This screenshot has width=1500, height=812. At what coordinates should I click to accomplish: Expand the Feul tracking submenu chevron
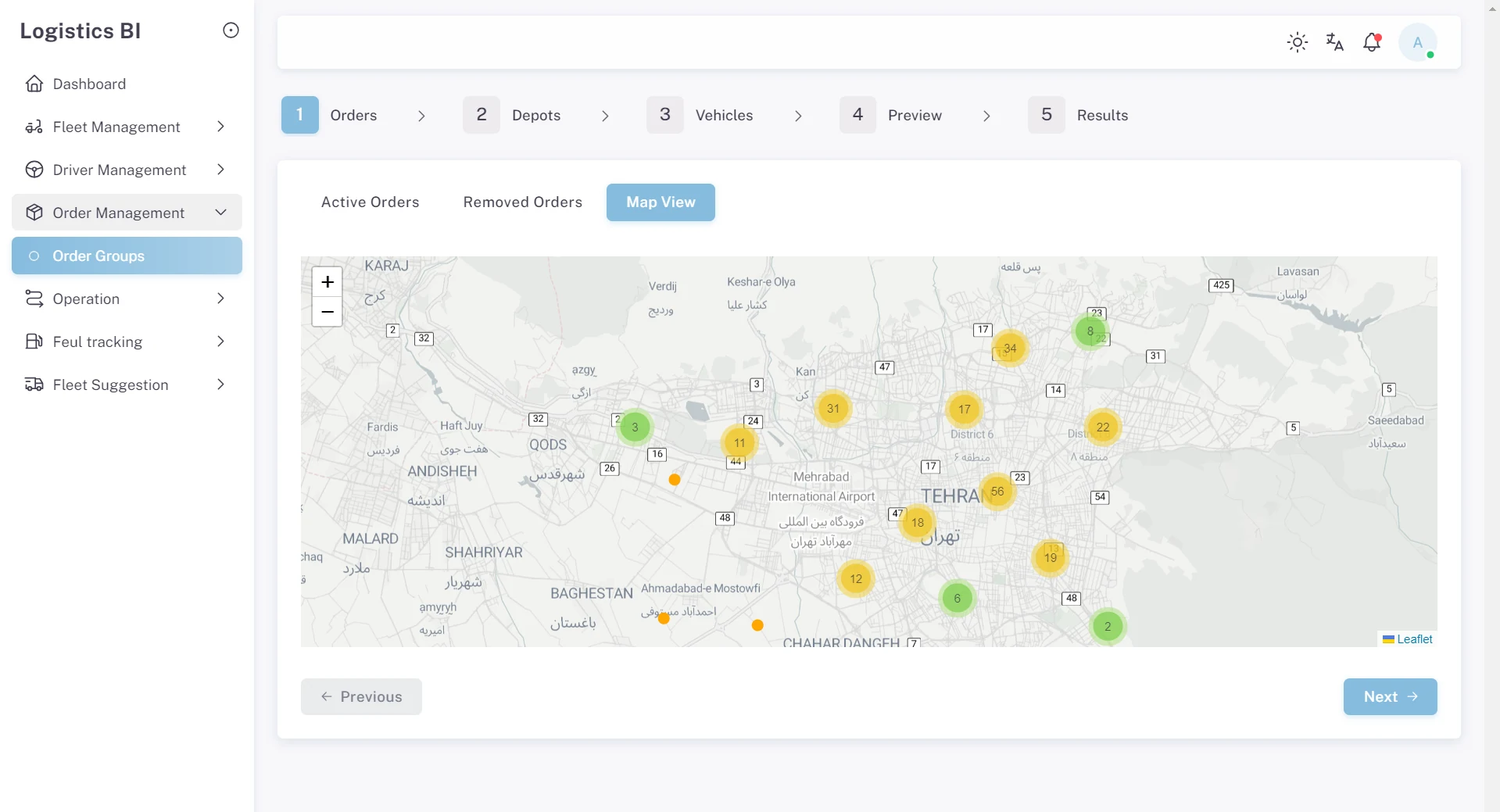(220, 342)
